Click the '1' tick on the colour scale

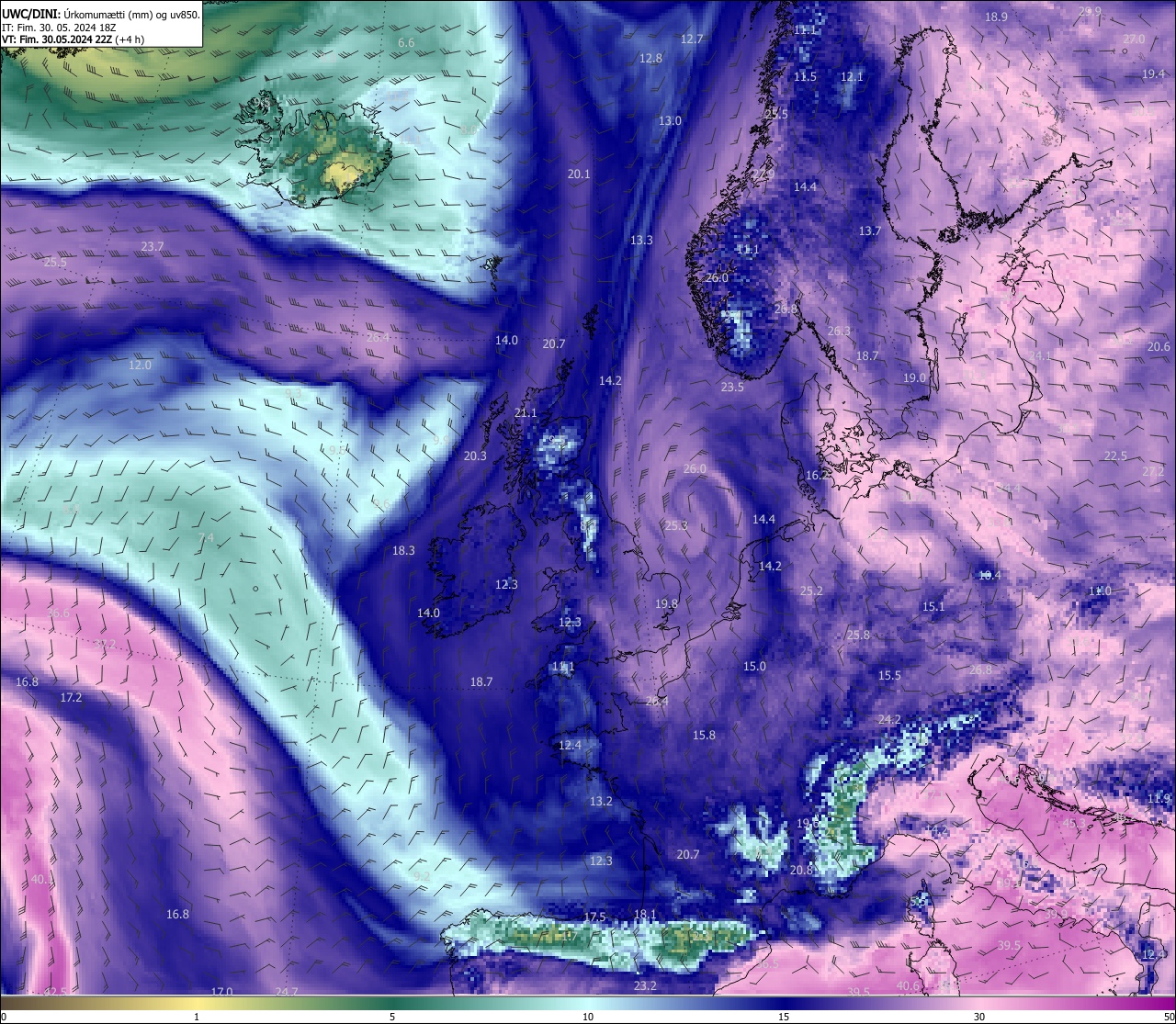(197, 1017)
